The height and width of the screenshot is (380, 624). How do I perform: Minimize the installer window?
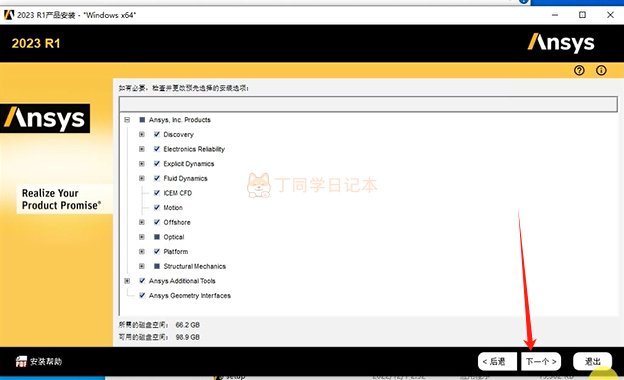[x=555, y=15]
